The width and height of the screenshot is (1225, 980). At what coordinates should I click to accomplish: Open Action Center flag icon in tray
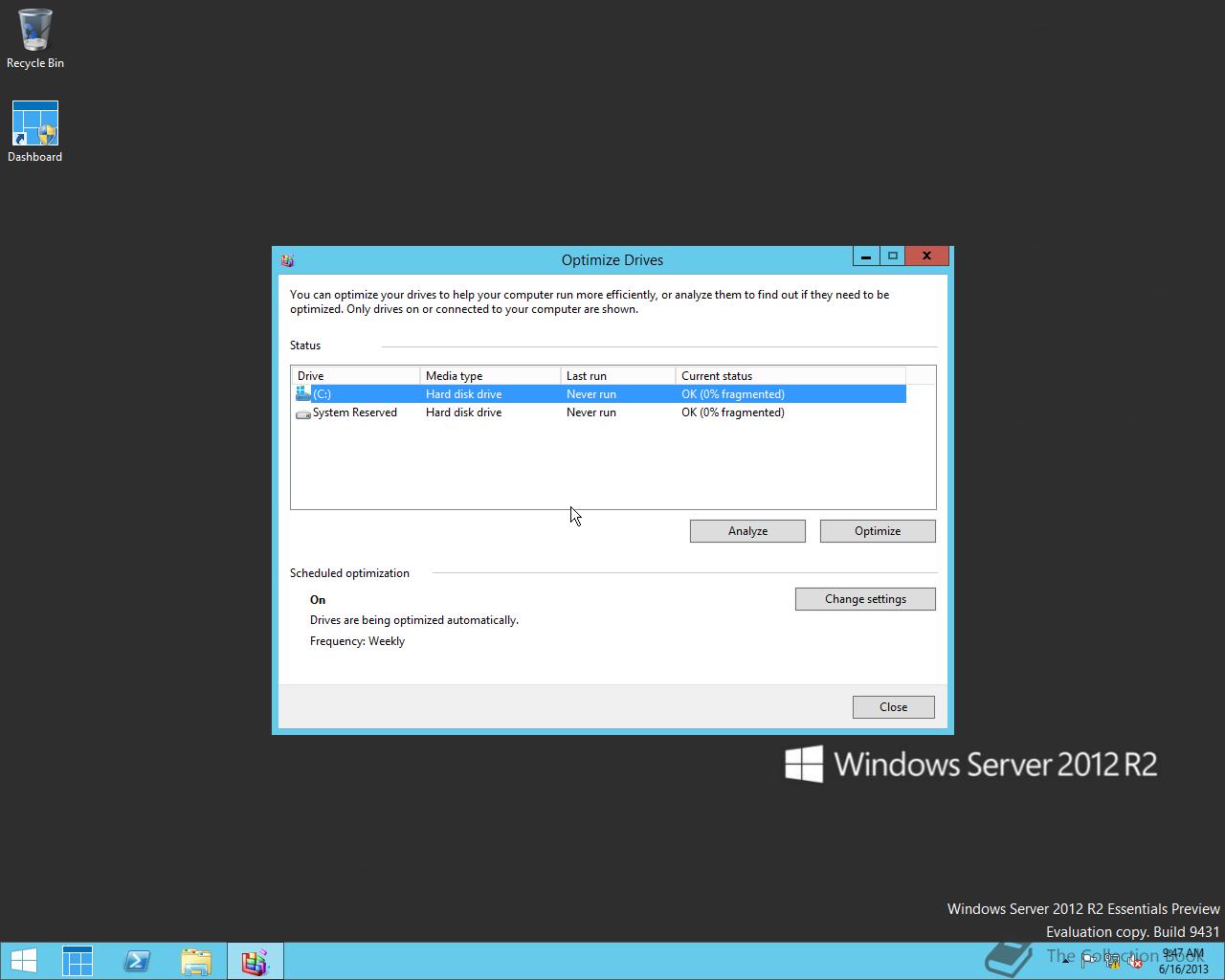point(1090,962)
